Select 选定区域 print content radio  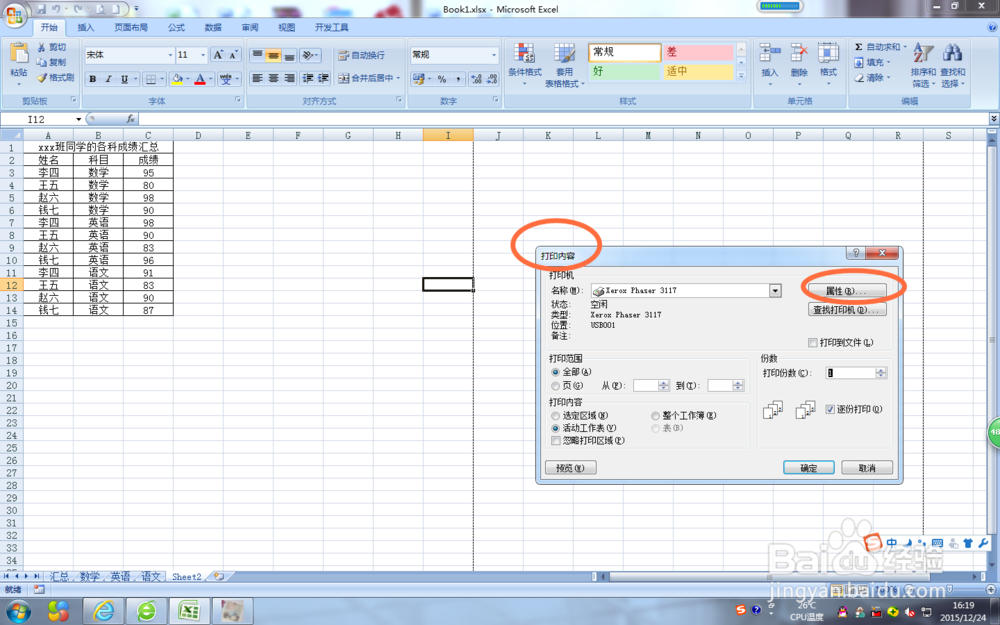[555, 416]
